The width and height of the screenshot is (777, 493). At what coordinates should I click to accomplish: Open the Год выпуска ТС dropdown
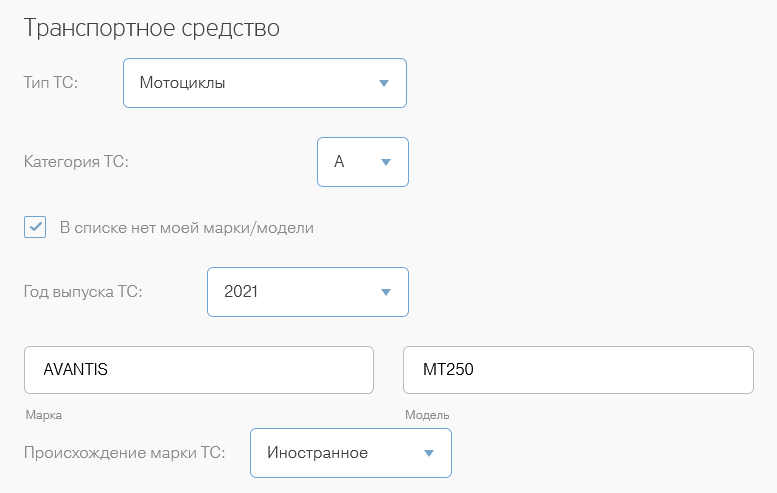point(307,292)
